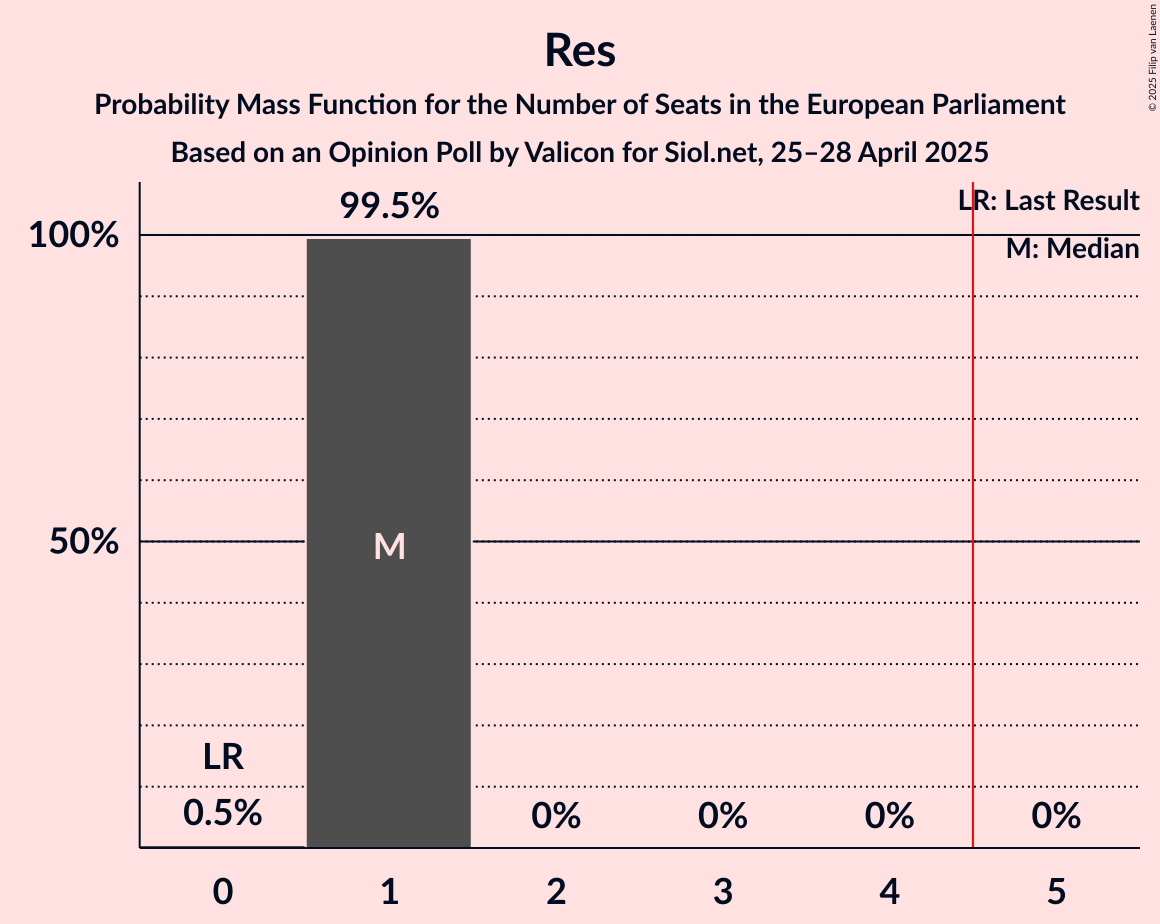The height and width of the screenshot is (924, 1160).
Task: Click the 99.5% label above the bar
Action: tap(389, 207)
